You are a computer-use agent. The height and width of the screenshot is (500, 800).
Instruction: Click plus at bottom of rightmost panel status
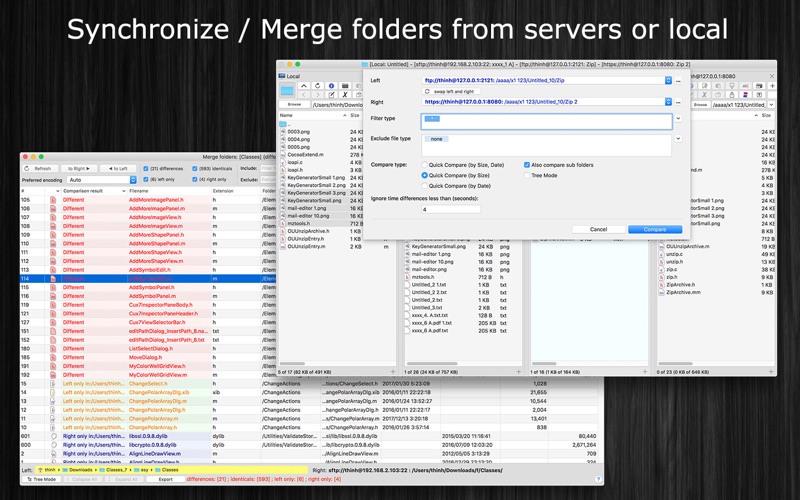pos(770,372)
